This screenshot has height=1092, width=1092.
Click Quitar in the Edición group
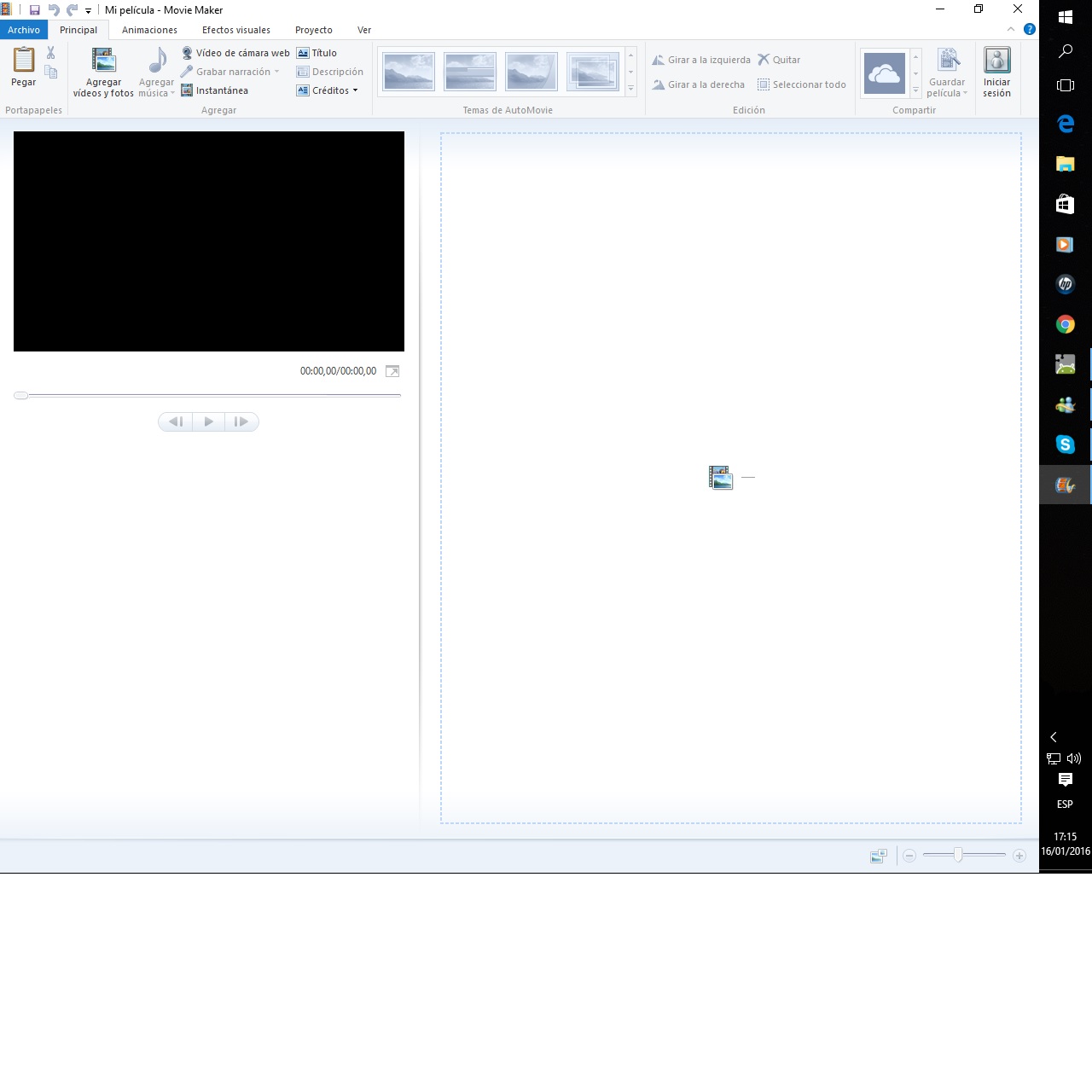tap(779, 60)
